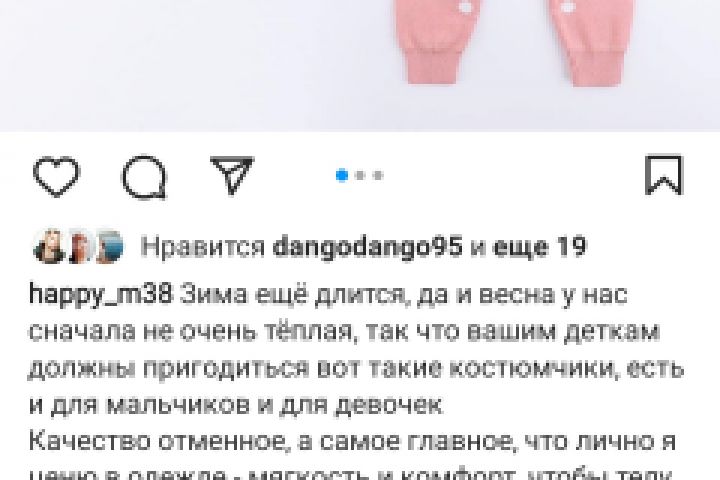Open the first liker's profile avatar

pos(49,247)
